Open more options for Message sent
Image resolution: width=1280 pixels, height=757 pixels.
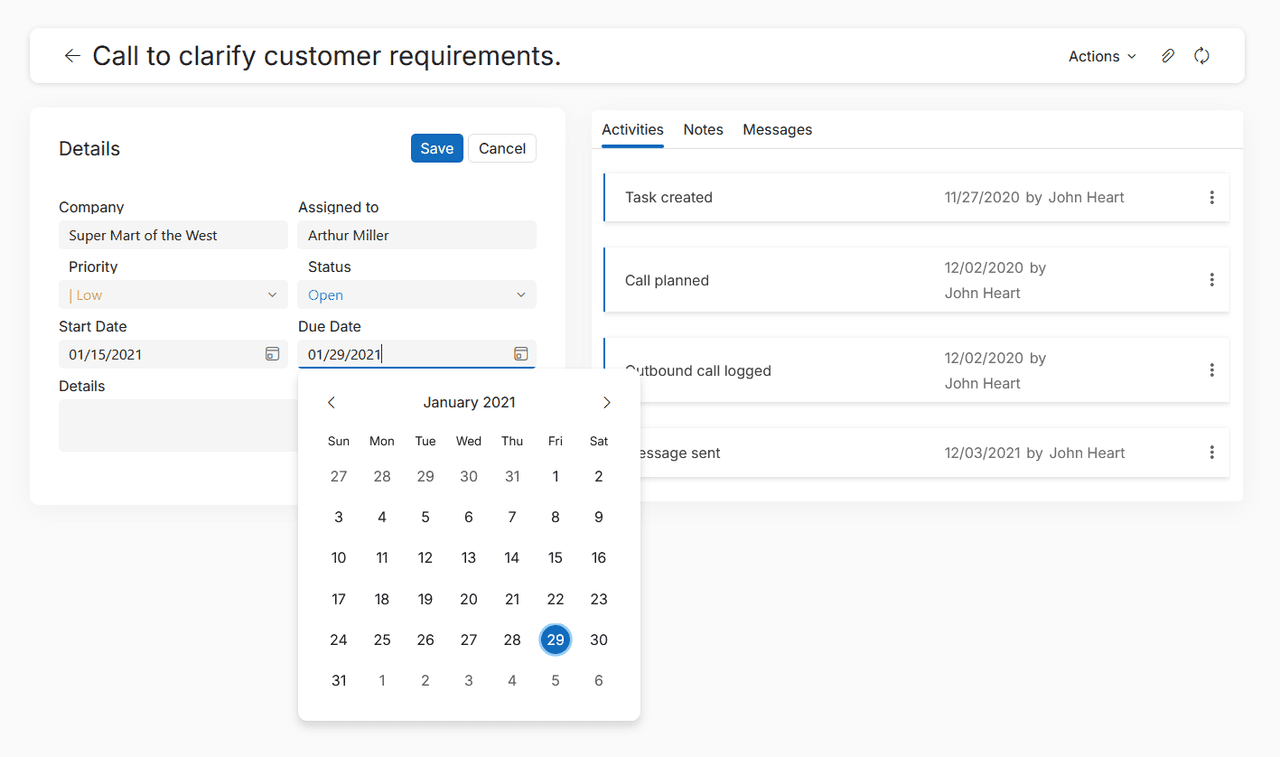click(x=1211, y=452)
